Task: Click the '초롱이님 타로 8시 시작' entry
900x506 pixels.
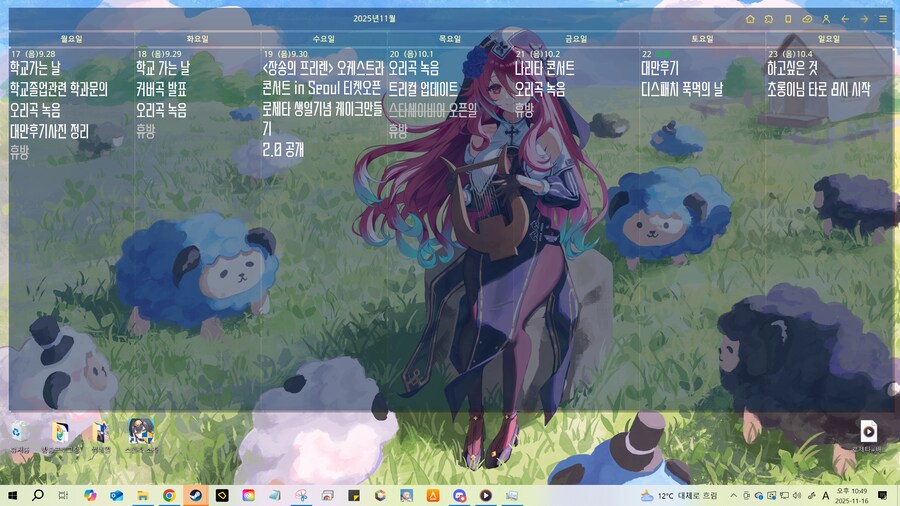Action: [819, 89]
